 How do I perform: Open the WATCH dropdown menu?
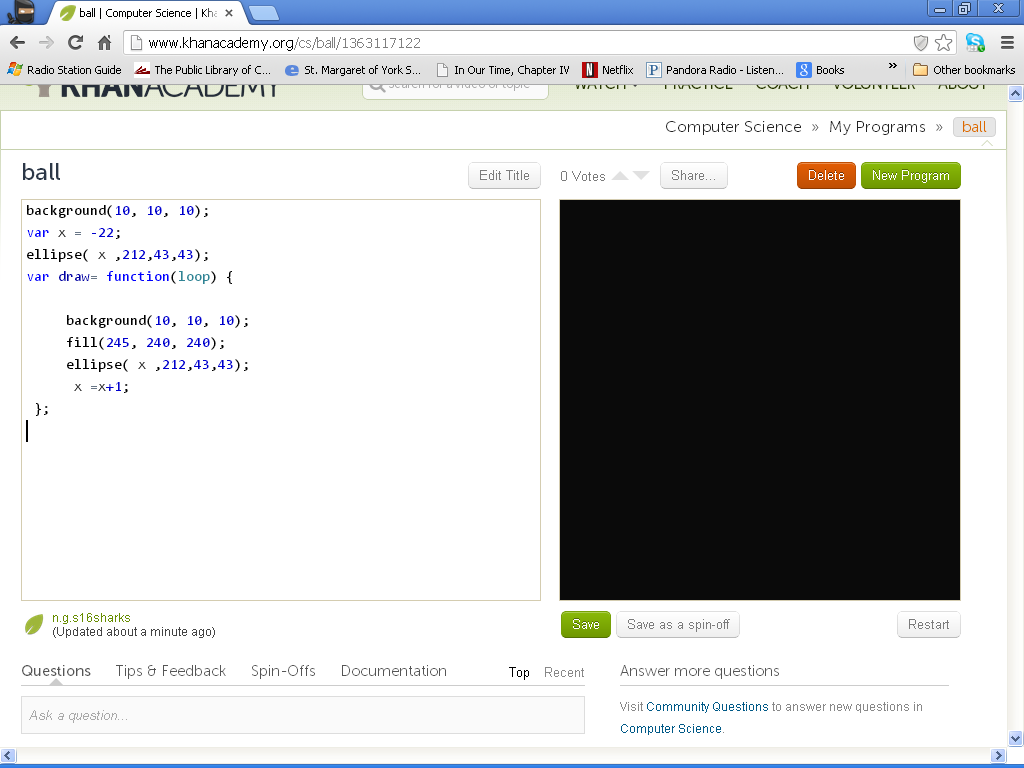coord(606,85)
